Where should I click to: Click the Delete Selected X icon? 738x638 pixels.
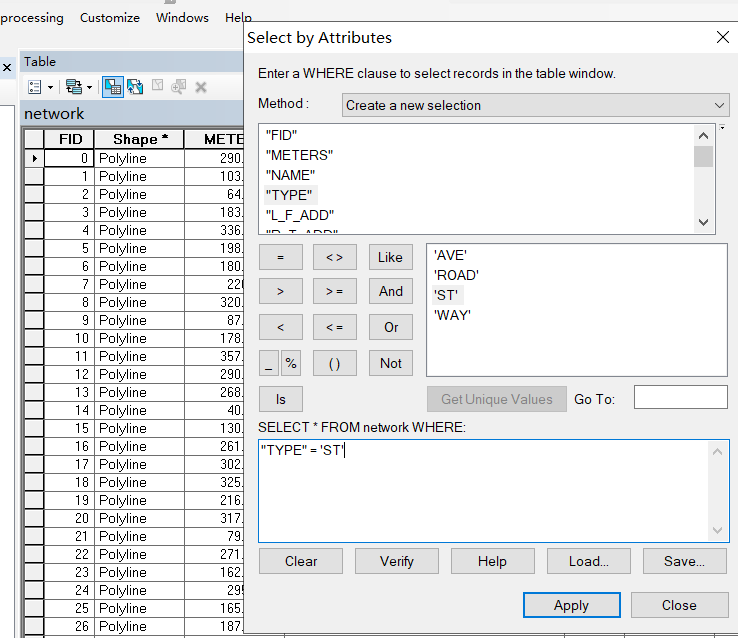click(x=201, y=87)
